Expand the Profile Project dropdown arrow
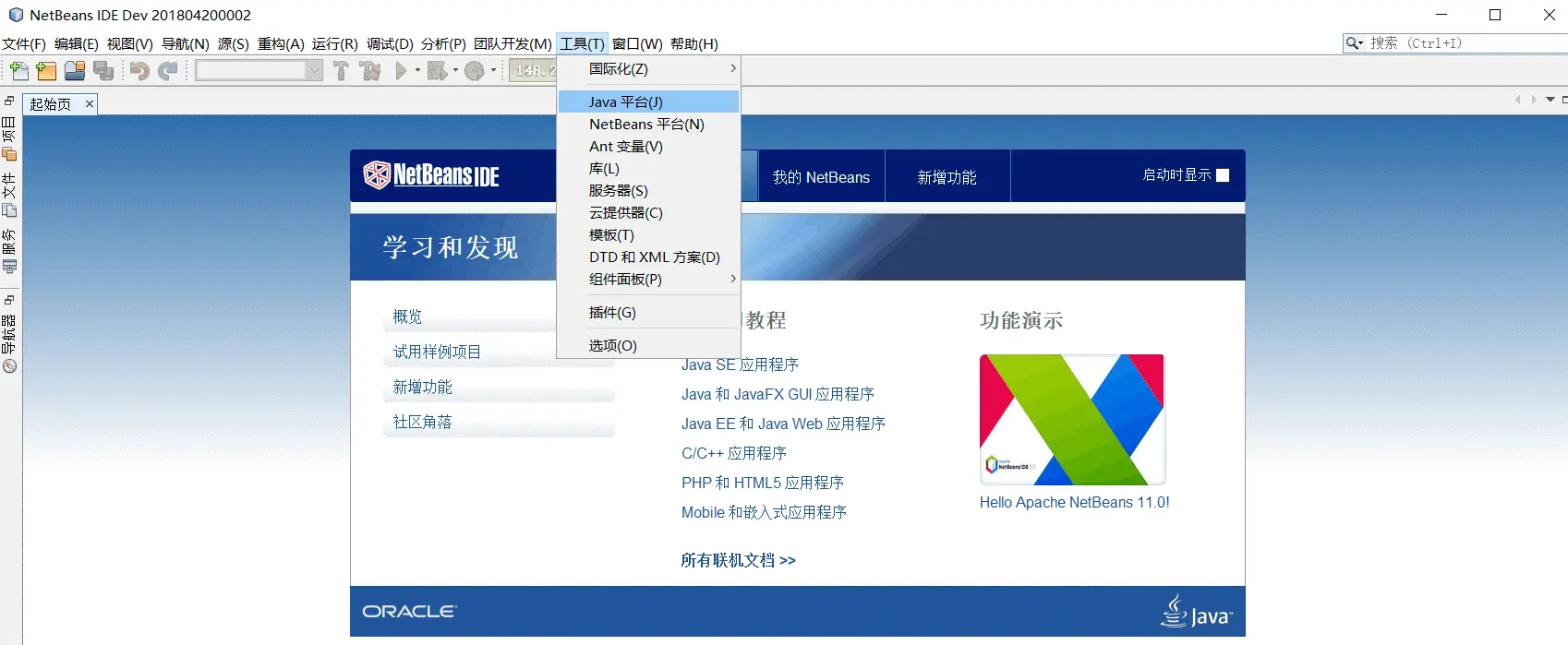 [x=493, y=71]
